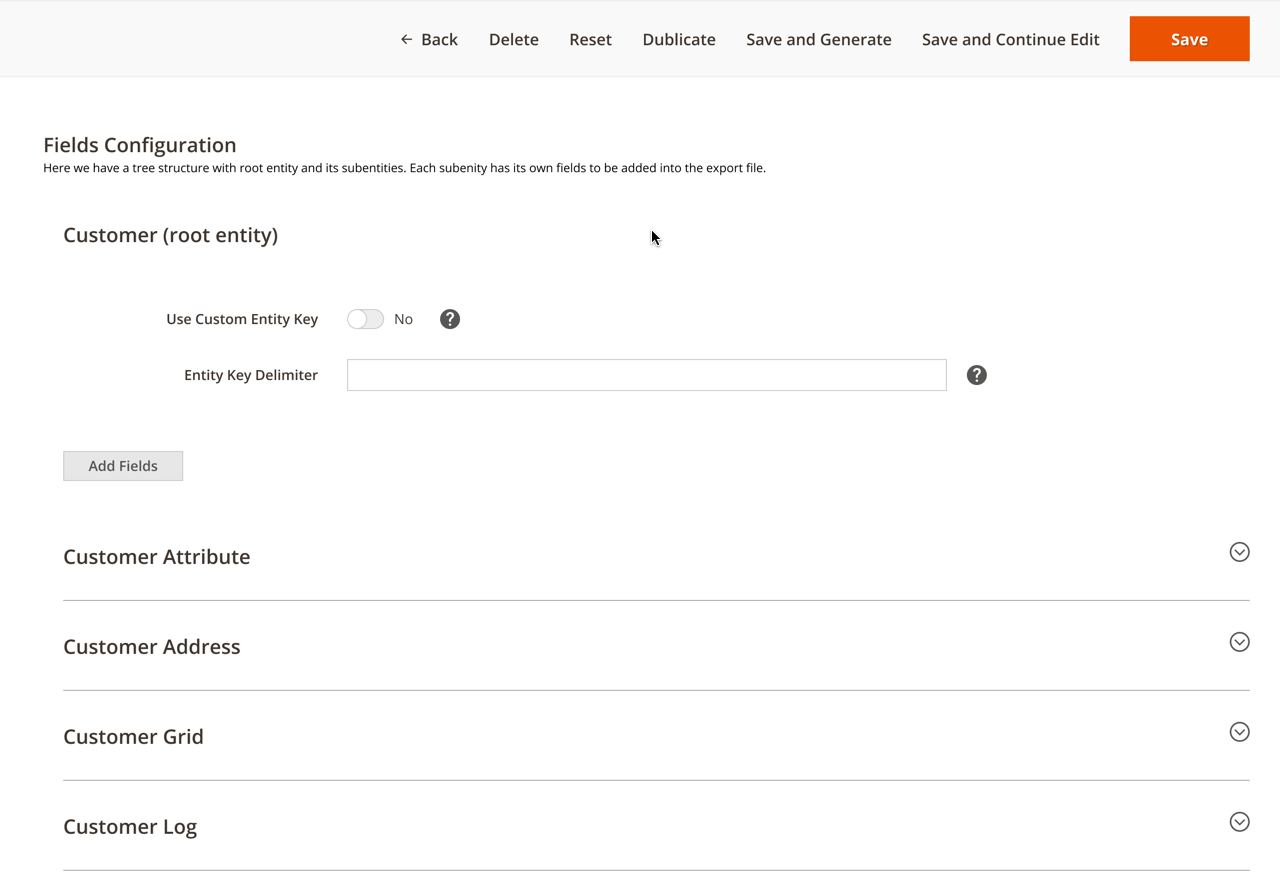
Task: Enable the Use Custom Entity Key switch
Action: (x=365, y=319)
